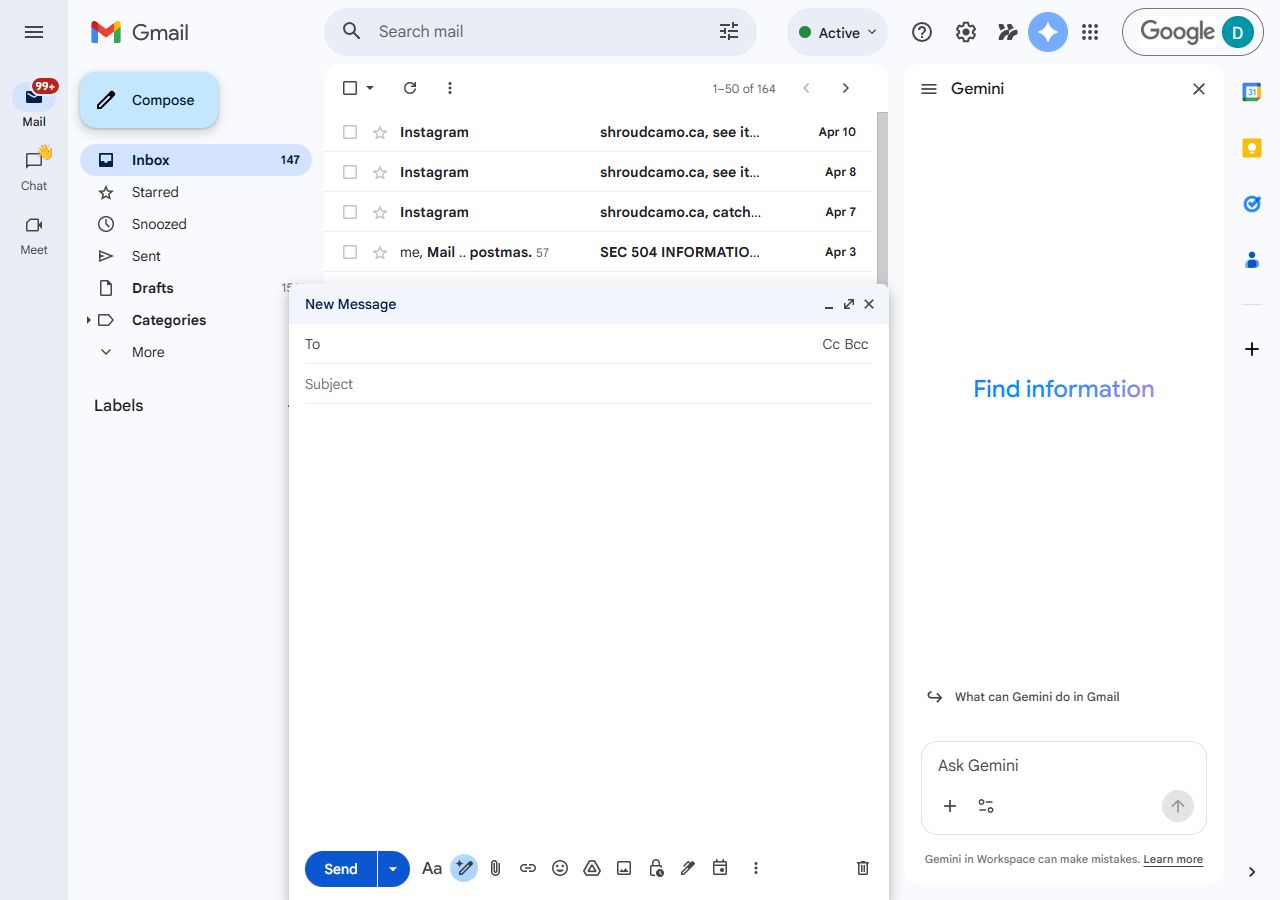This screenshot has height=900, width=1280.
Task: Discard draft with the trash icon
Action: click(x=863, y=868)
